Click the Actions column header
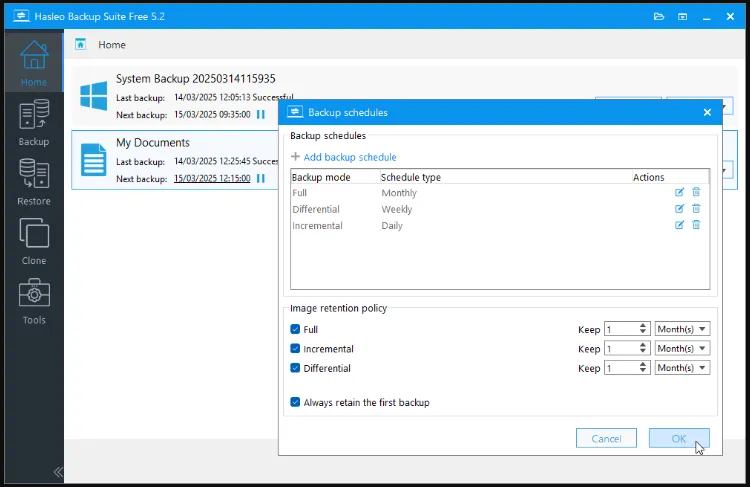This screenshot has height=487, width=750. click(x=671, y=177)
